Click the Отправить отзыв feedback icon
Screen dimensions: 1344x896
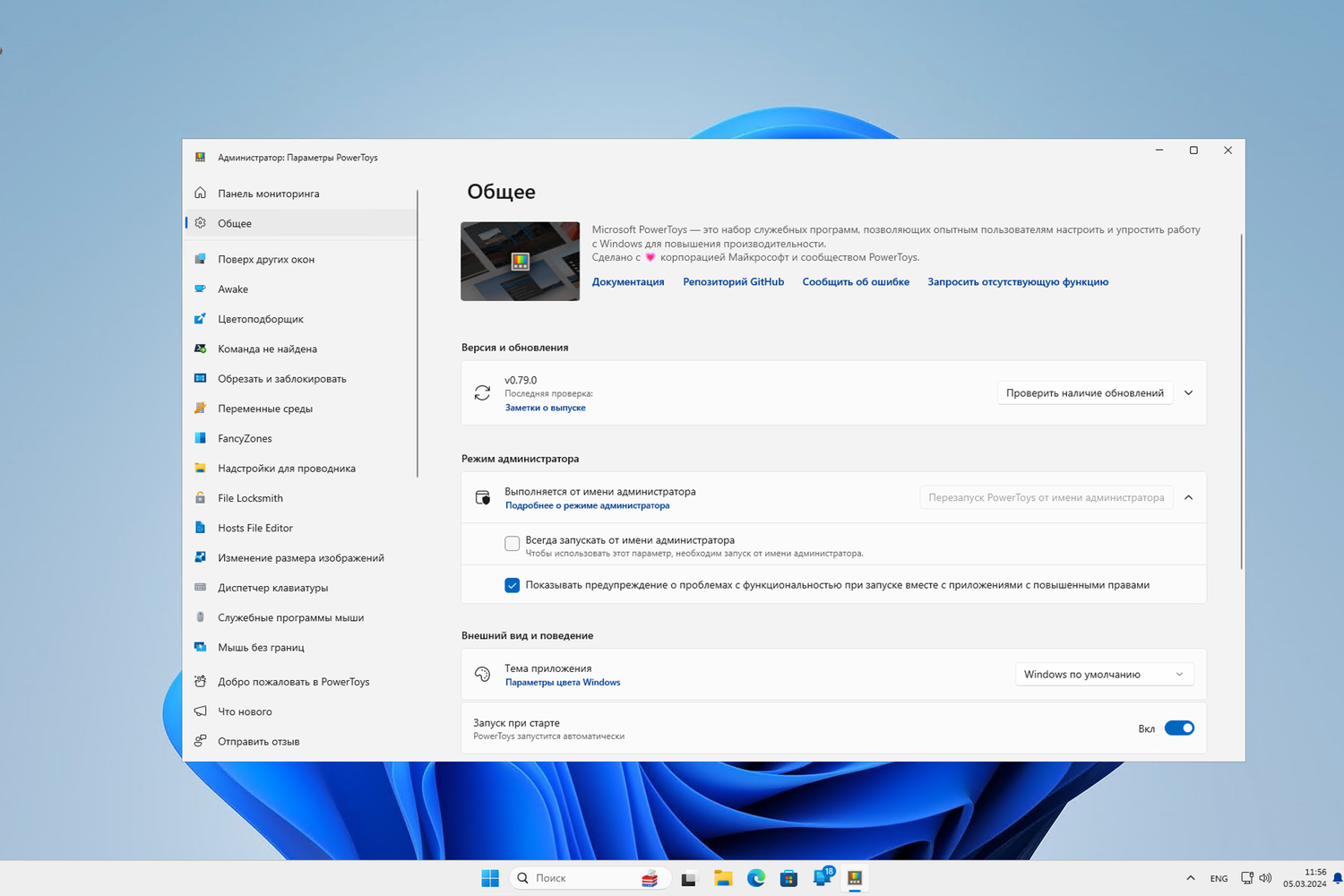pyautogui.click(x=200, y=741)
